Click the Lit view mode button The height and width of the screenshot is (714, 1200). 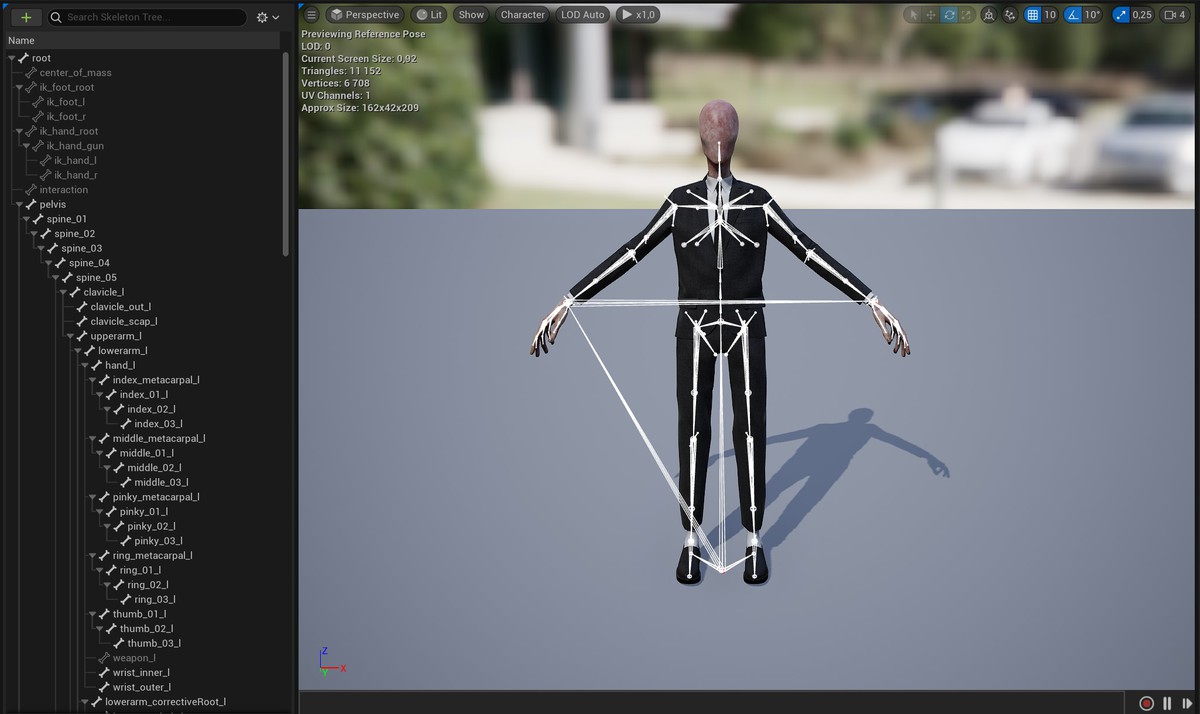(428, 14)
